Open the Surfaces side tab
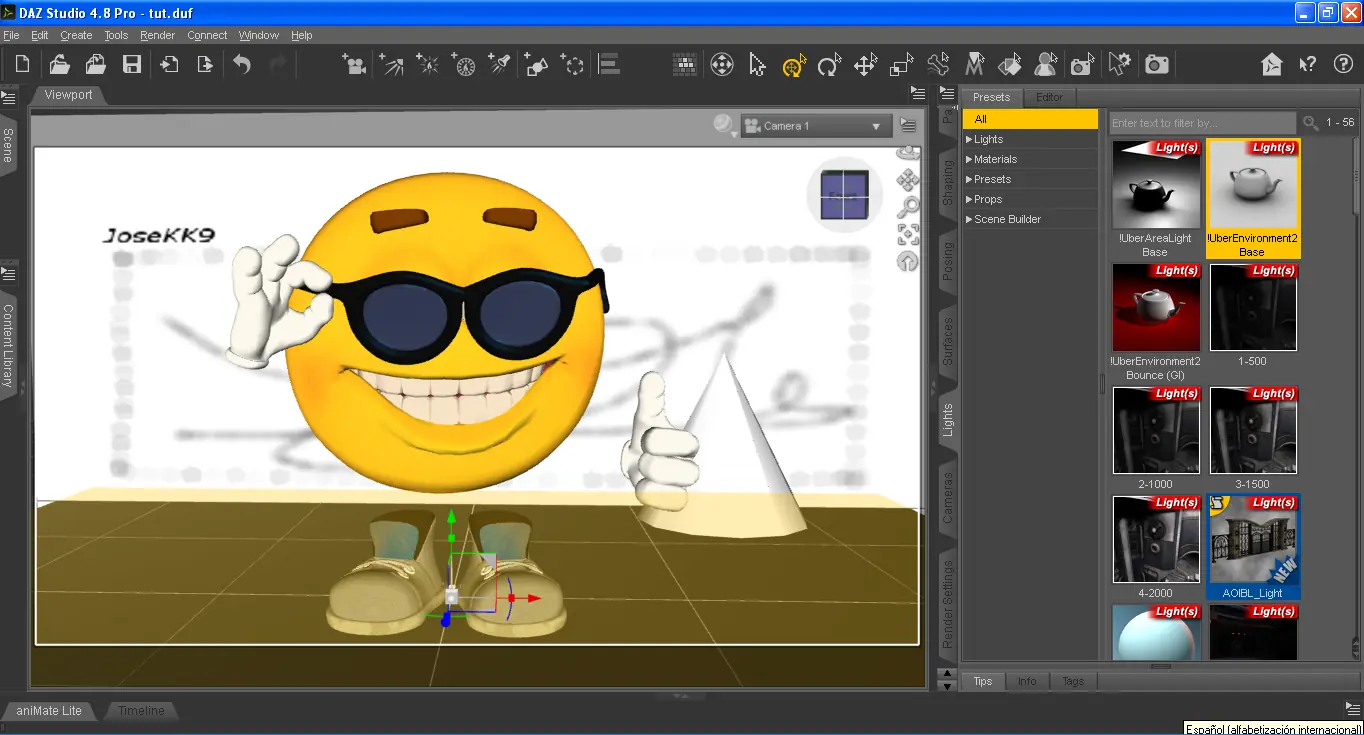The height and width of the screenshot is (735, 1364). (948, 341)
